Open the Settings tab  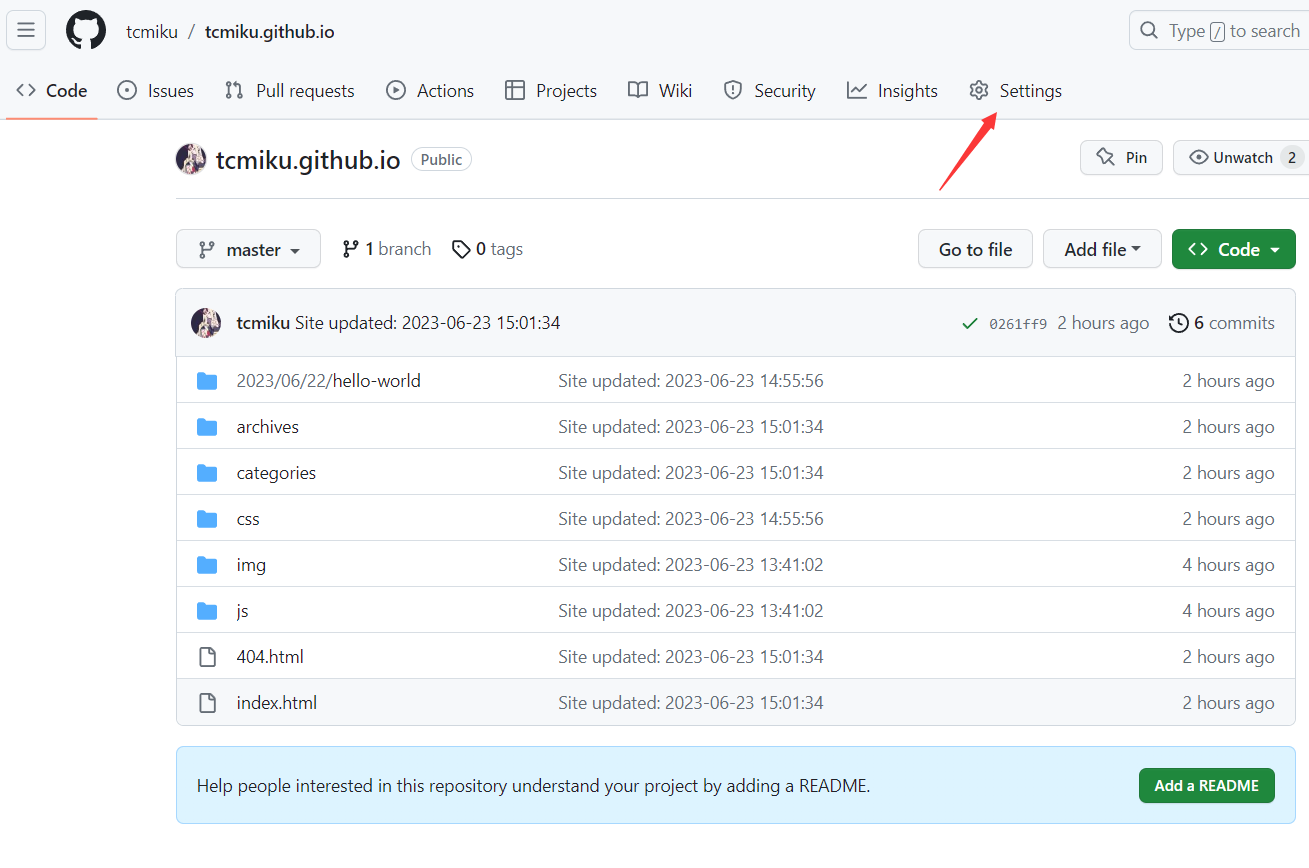point(1015,91)
